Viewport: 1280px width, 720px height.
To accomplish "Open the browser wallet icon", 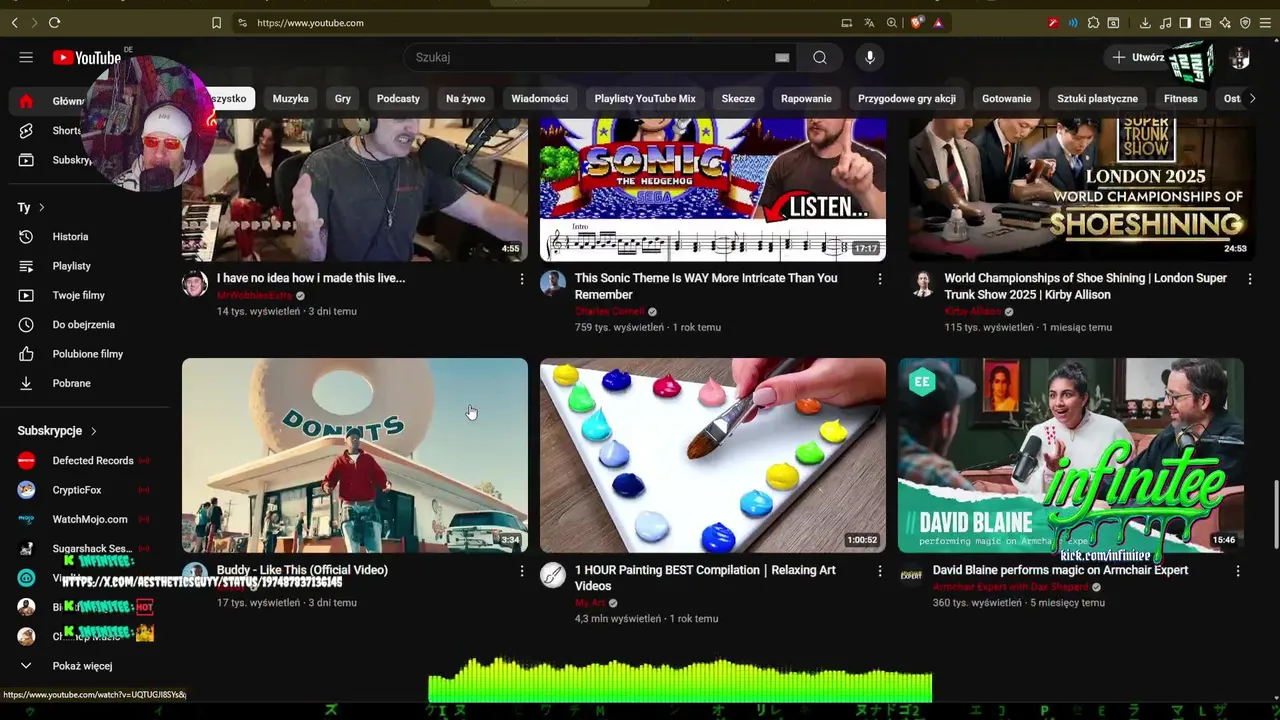I will click(1205, 22).
